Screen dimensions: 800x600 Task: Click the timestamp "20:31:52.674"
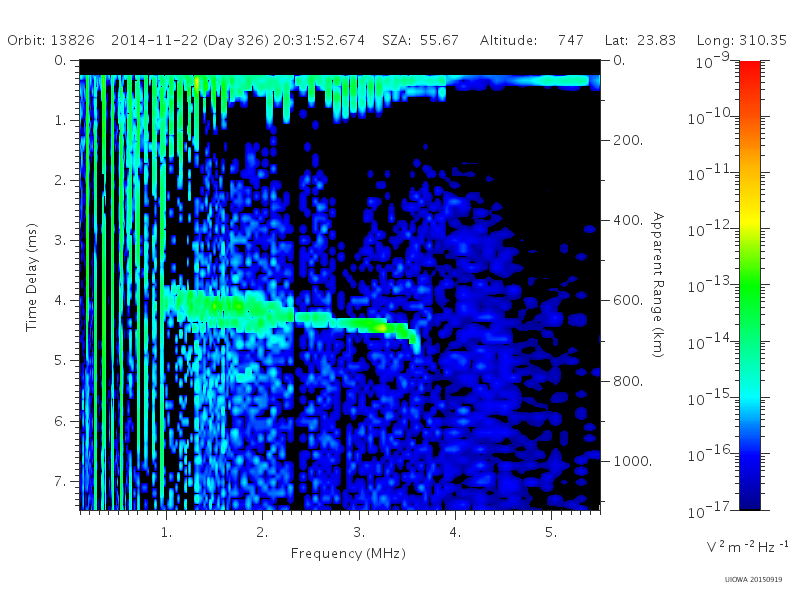(319, 40)
